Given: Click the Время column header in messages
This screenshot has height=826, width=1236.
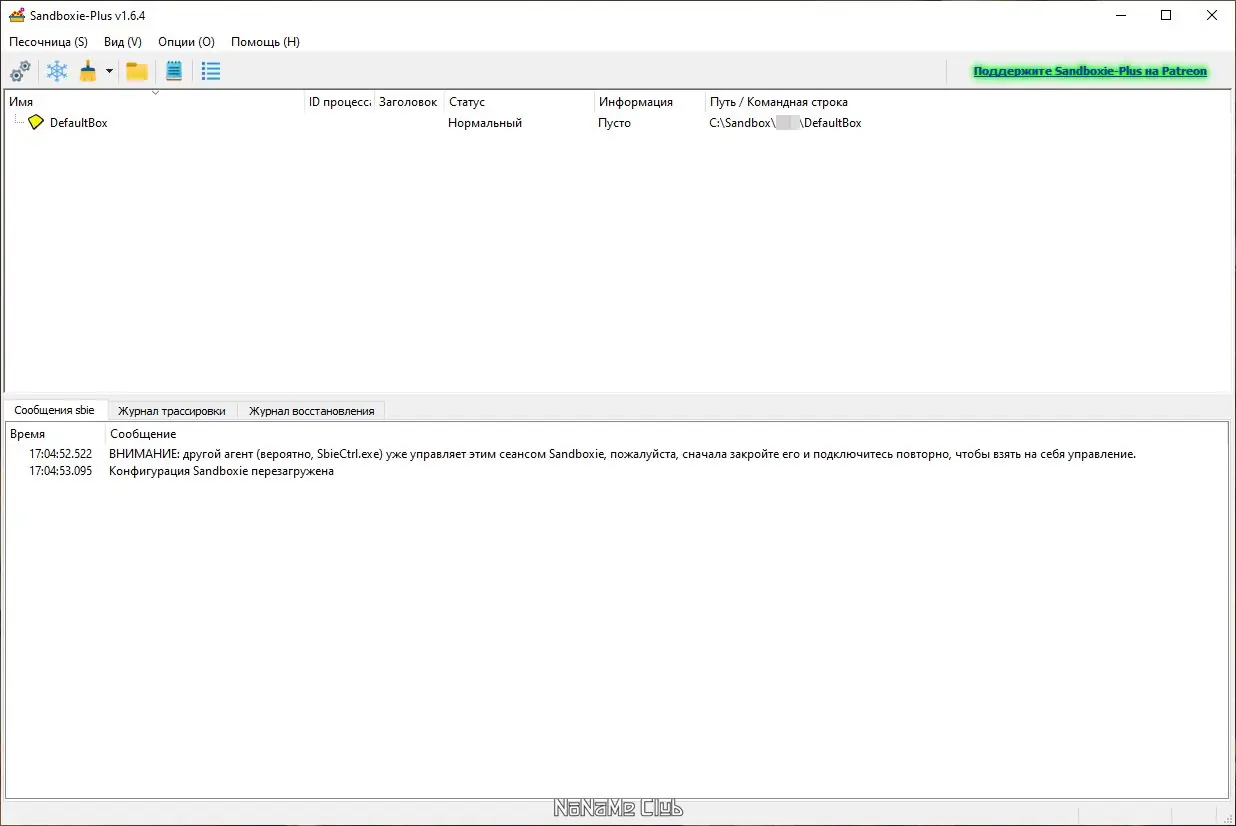Looking at the screenshot, I should (x=55, y=434).
